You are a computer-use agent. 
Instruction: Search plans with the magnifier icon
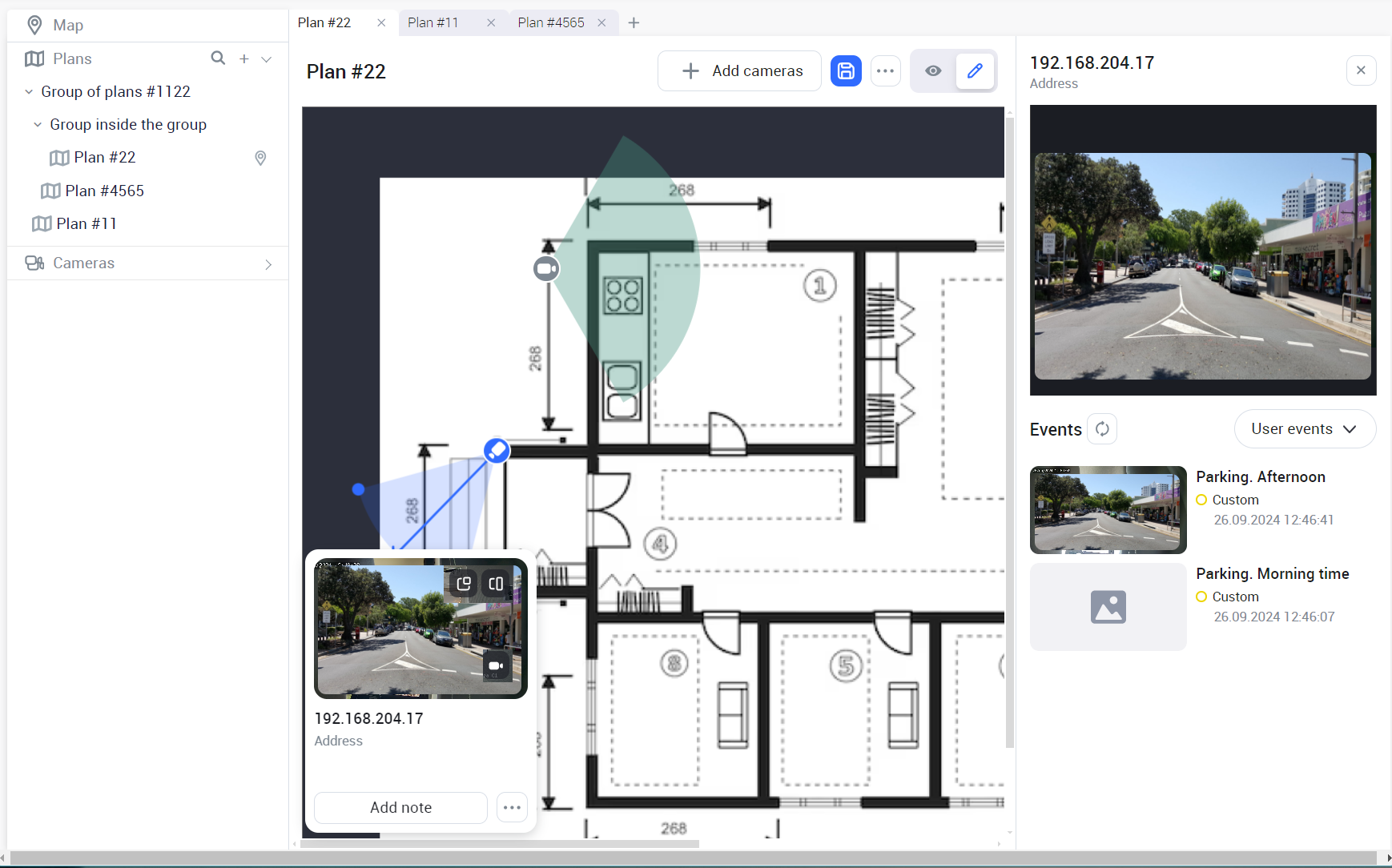click(218, 58)
